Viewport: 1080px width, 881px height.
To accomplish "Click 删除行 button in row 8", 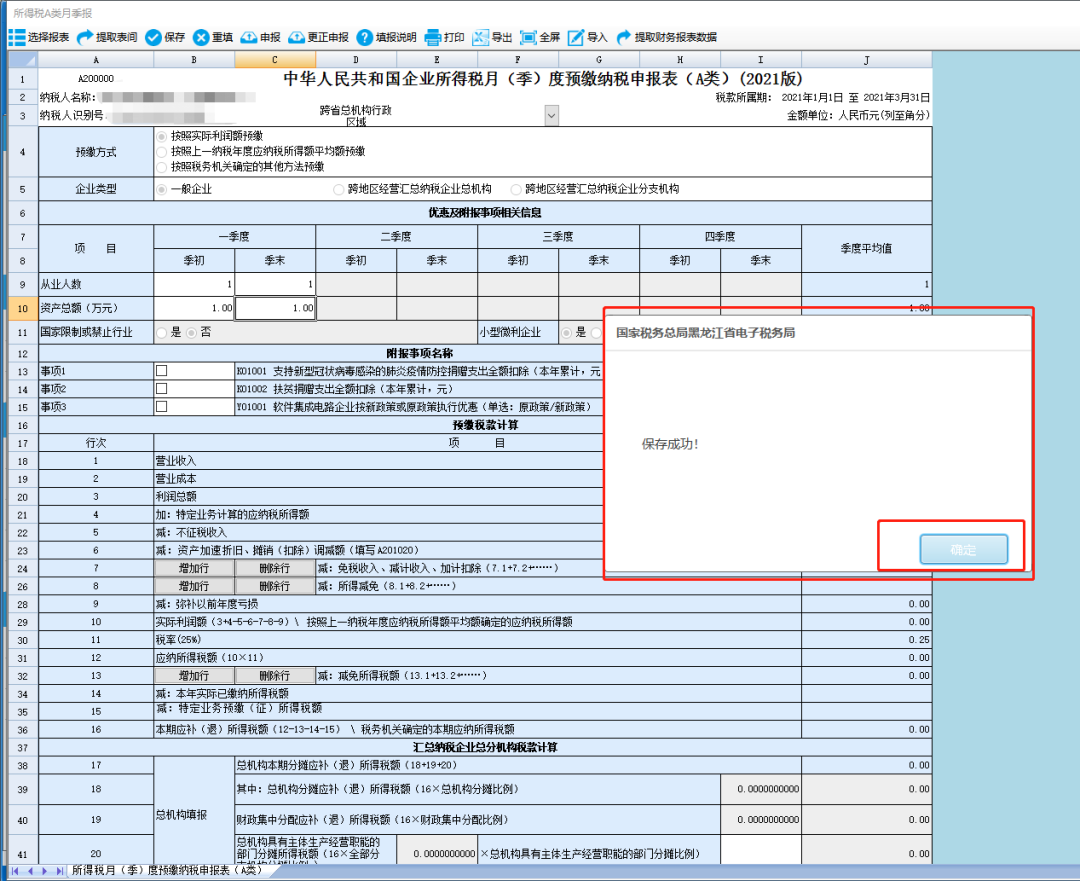I will [x=274, y=586].
